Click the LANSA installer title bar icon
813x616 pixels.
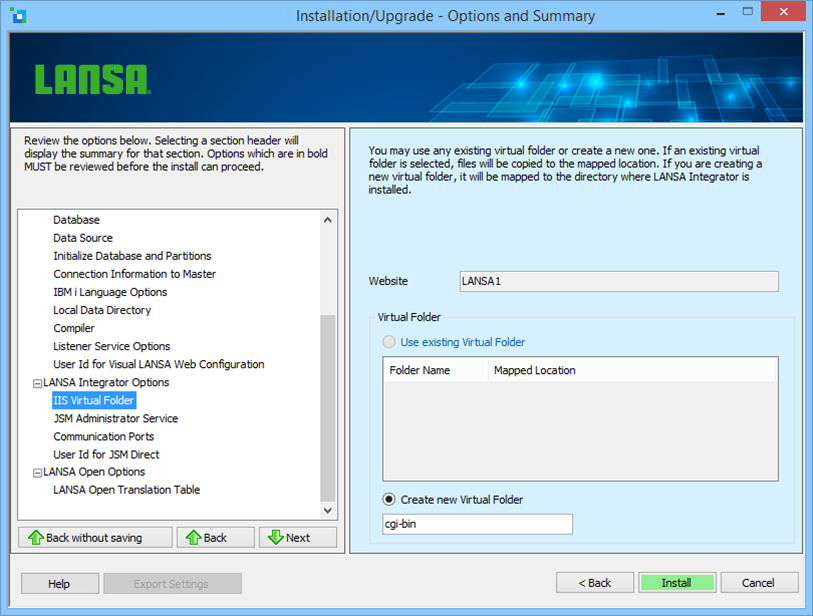tap(18, 15)
